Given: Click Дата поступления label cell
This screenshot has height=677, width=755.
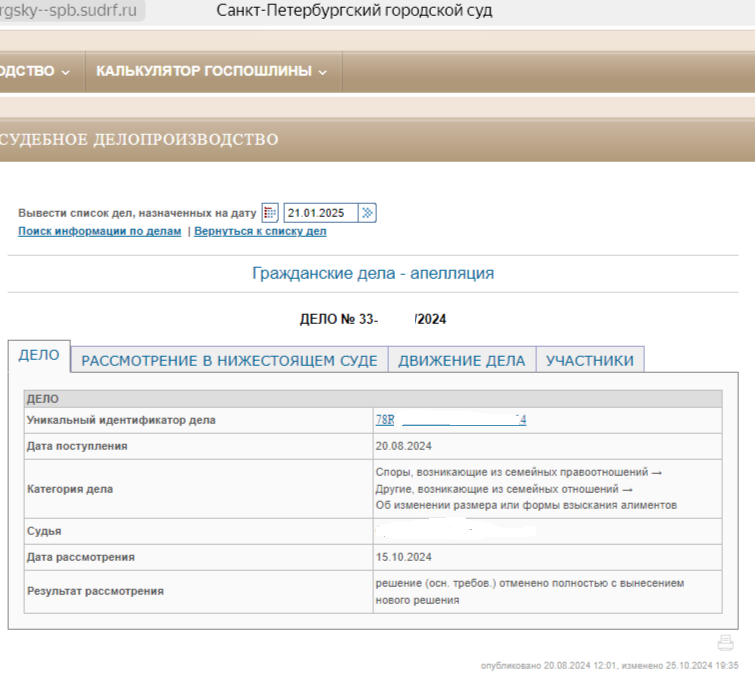Looking at the screenshot, I should coord(198,446).
